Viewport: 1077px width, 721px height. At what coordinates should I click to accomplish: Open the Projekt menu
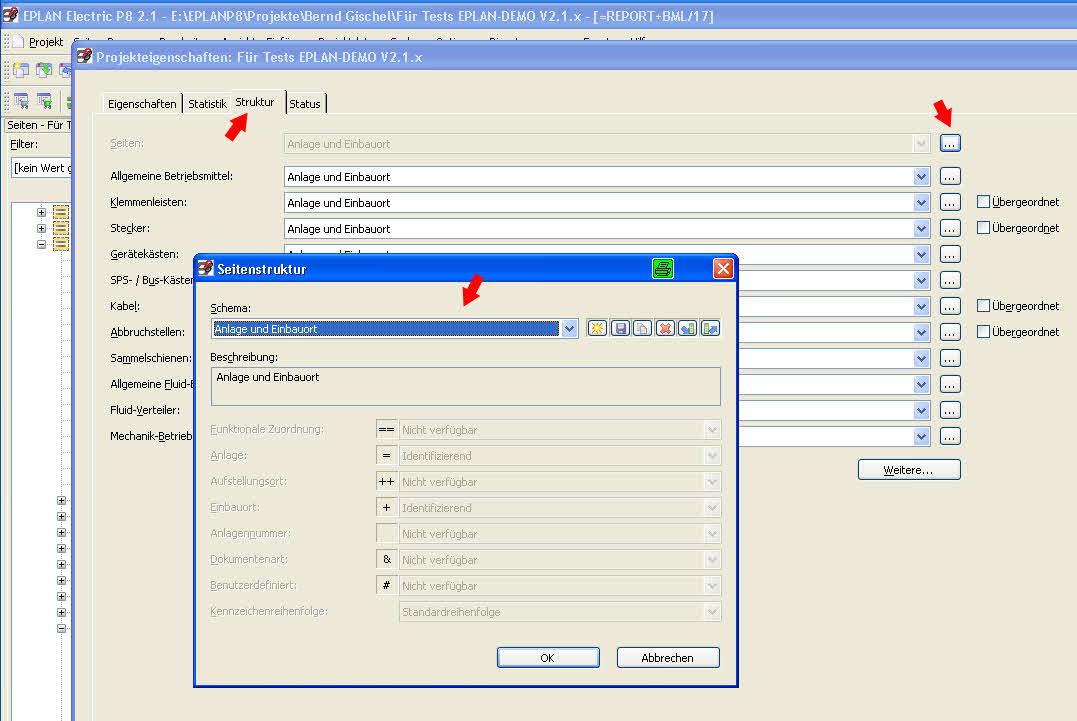tap(46, 42)
